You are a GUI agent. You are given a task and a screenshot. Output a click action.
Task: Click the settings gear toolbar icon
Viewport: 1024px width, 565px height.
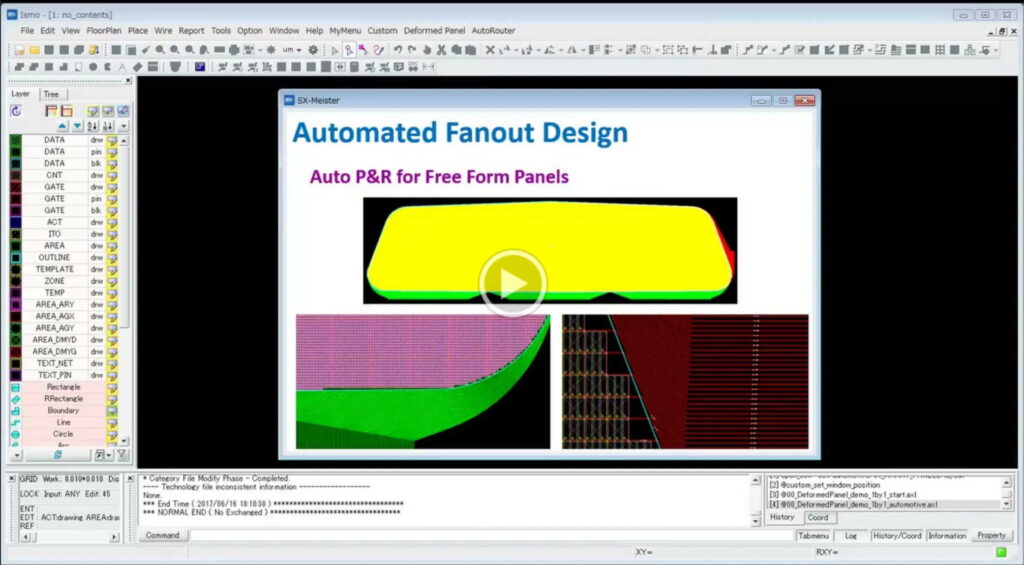click(313, 50)
